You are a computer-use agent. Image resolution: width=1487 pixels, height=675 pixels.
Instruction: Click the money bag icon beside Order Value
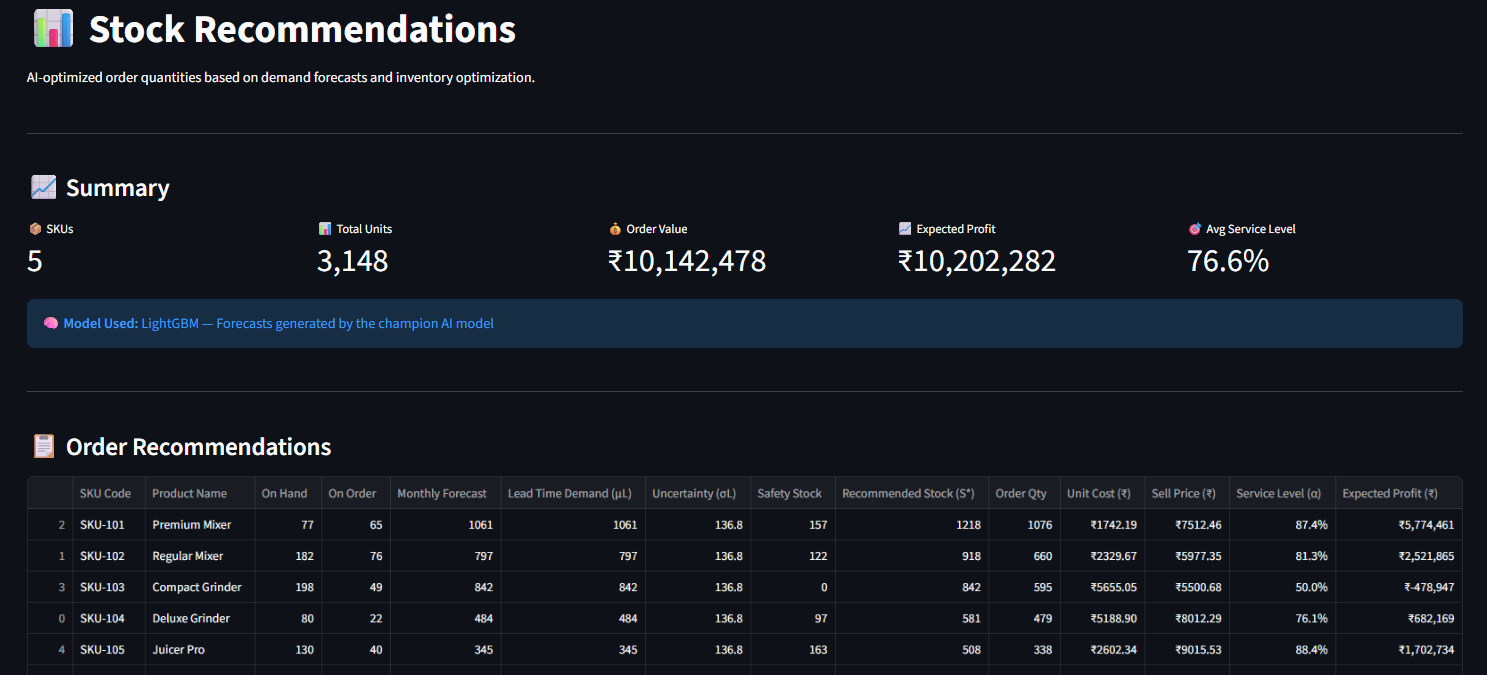[x=615, y=229]
